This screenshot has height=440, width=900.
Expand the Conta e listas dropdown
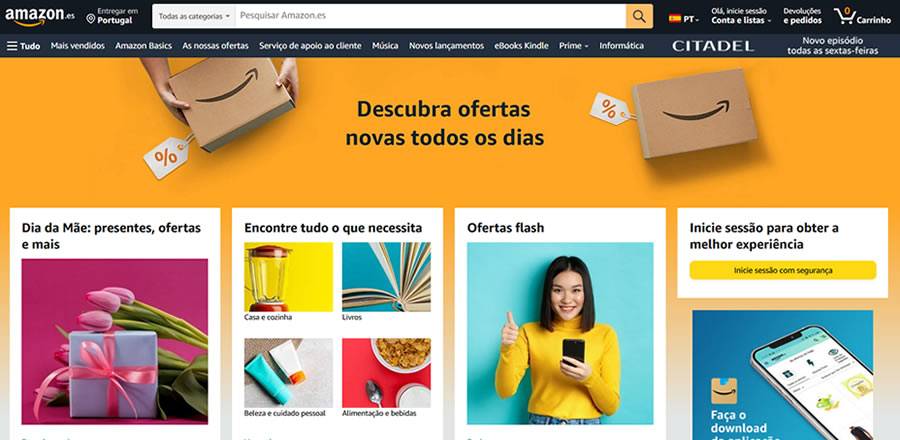(x=741, y=16)
